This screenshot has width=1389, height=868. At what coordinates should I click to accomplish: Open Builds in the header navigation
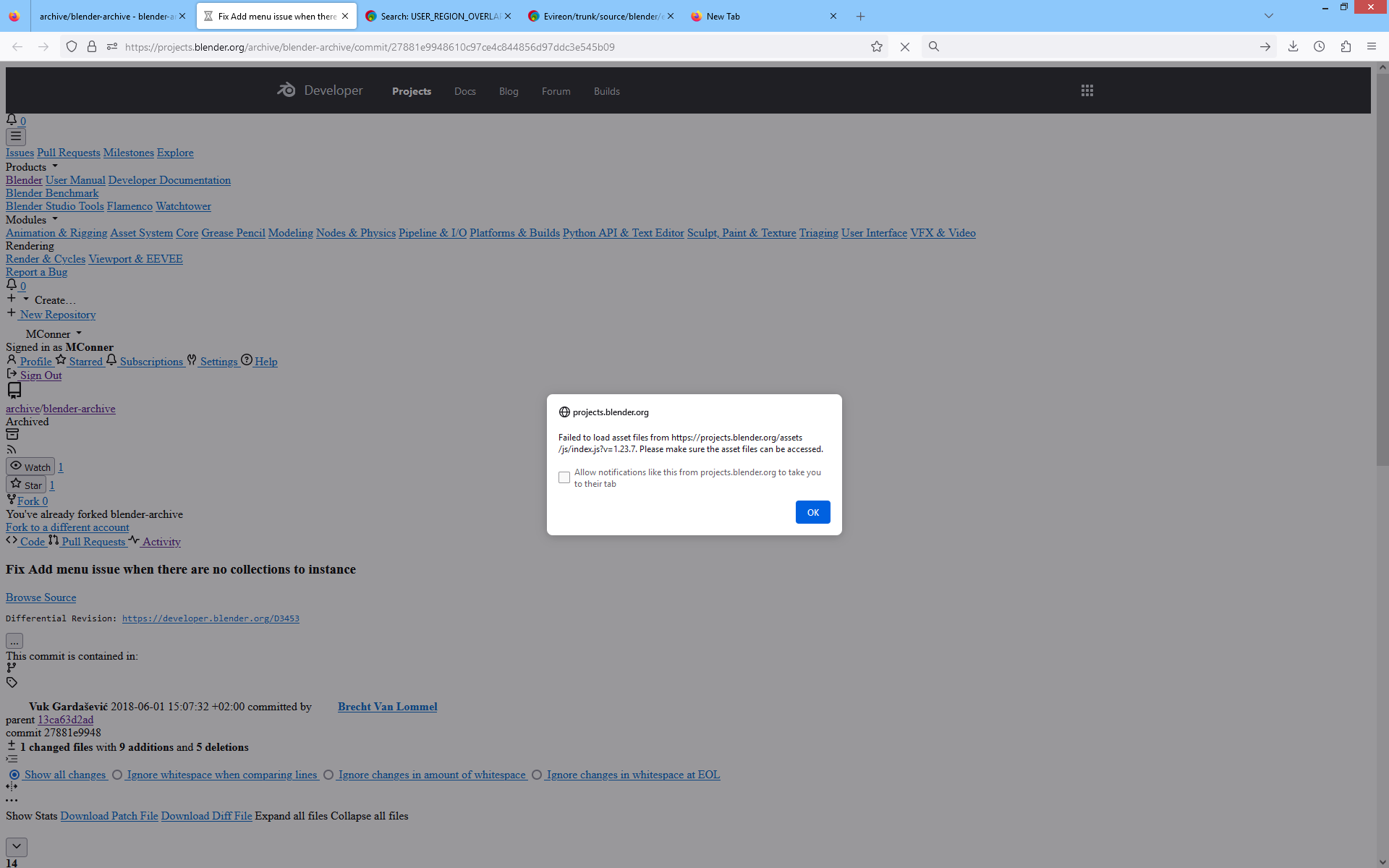coord(607,91)
